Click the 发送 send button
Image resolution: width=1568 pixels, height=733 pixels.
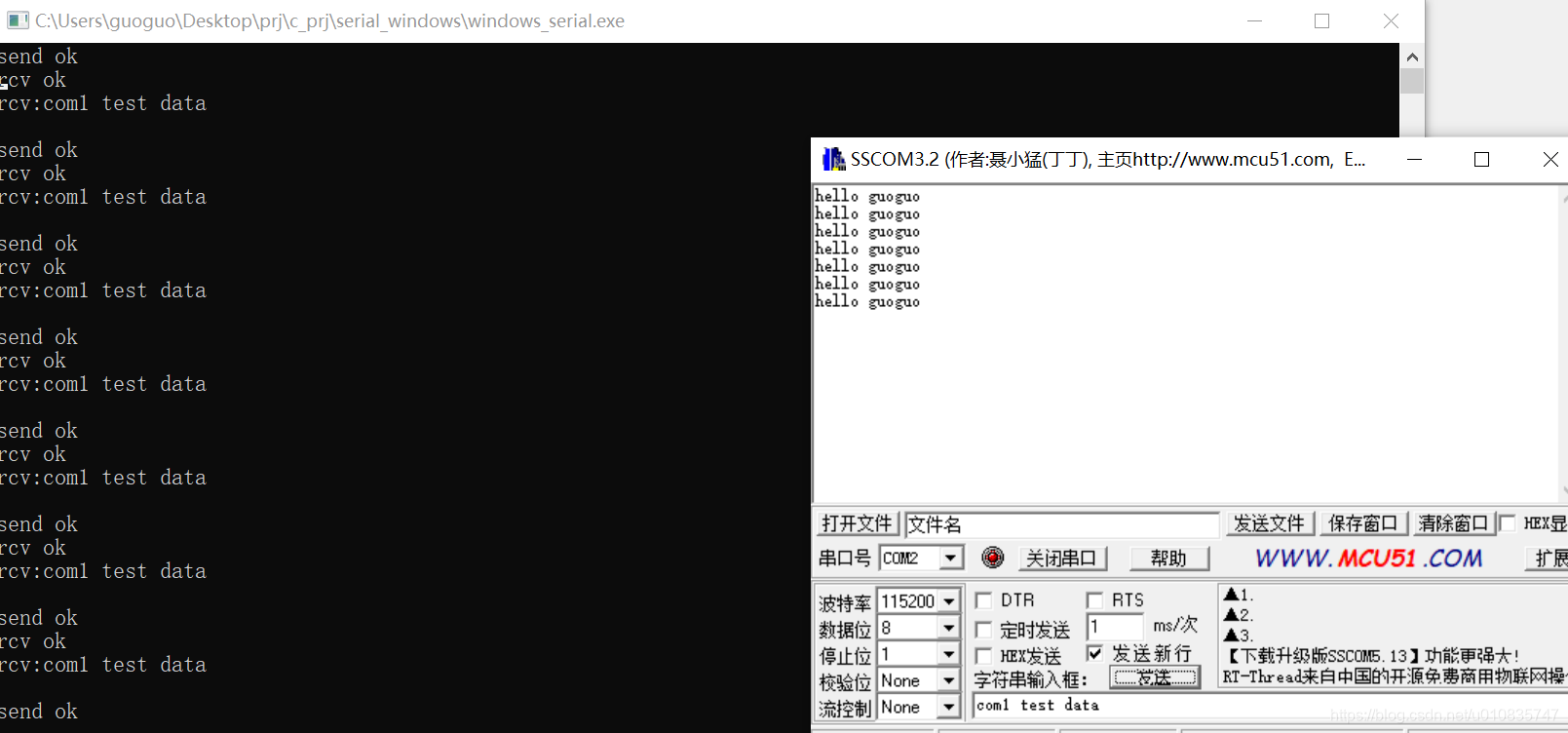[1155, 677]
